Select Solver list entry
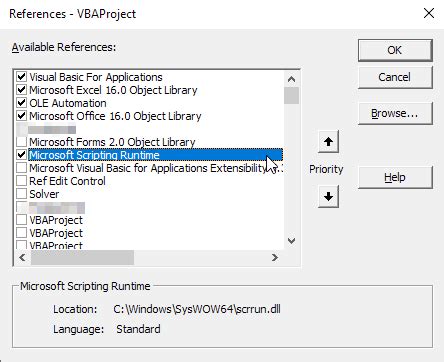Screen dimensions: 444x362 click(44, 194)
